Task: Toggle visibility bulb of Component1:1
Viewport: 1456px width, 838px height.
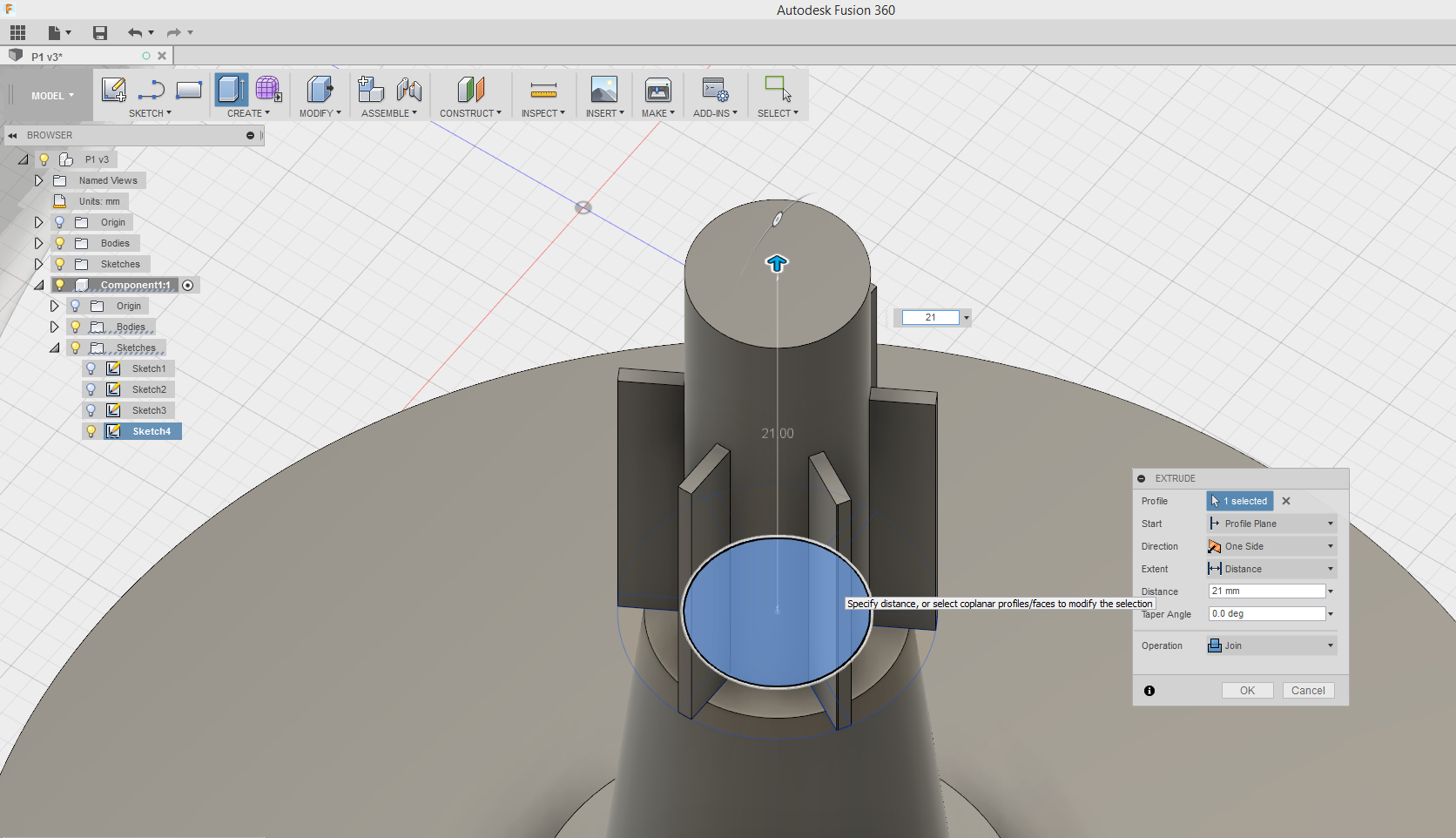Action: pyautogui.click(x=59, y=285)
